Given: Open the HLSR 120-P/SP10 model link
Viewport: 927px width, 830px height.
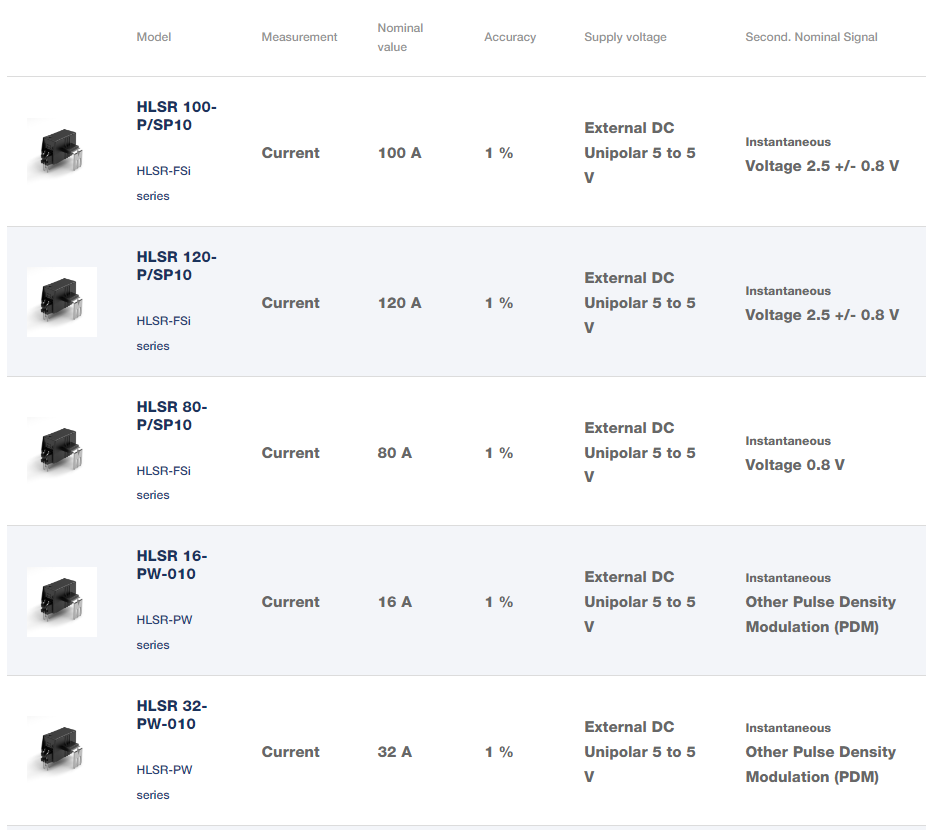Looking at the screenshot, I should click(x=176, y=266).
